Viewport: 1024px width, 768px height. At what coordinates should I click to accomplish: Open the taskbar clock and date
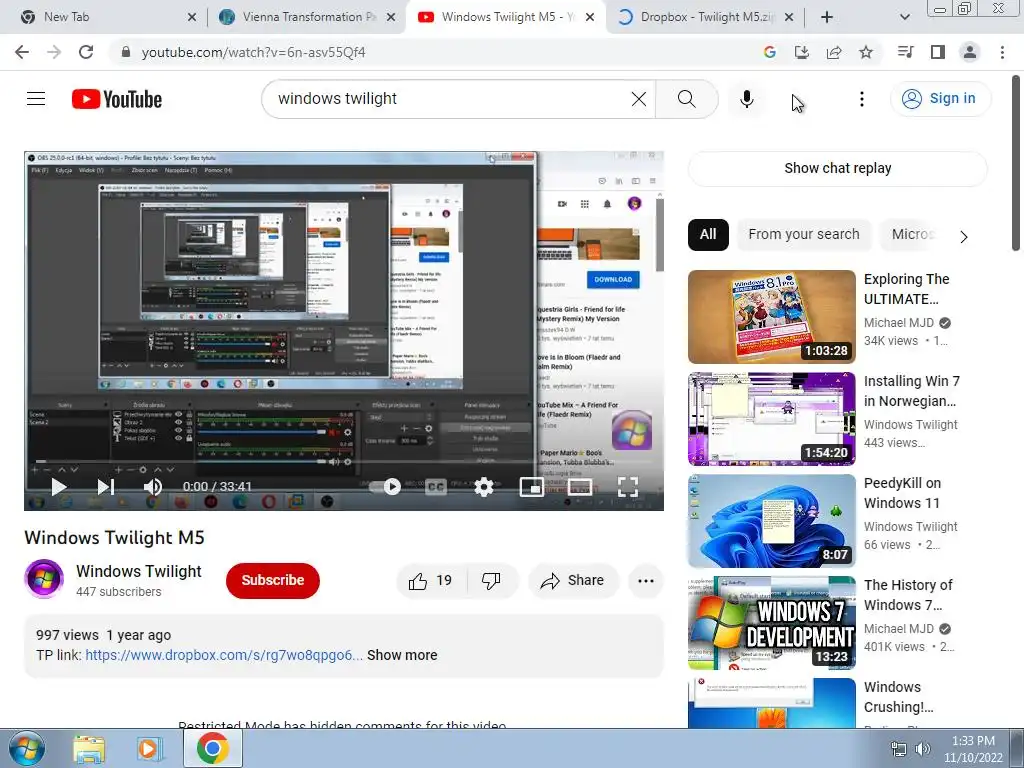point(972,749)
